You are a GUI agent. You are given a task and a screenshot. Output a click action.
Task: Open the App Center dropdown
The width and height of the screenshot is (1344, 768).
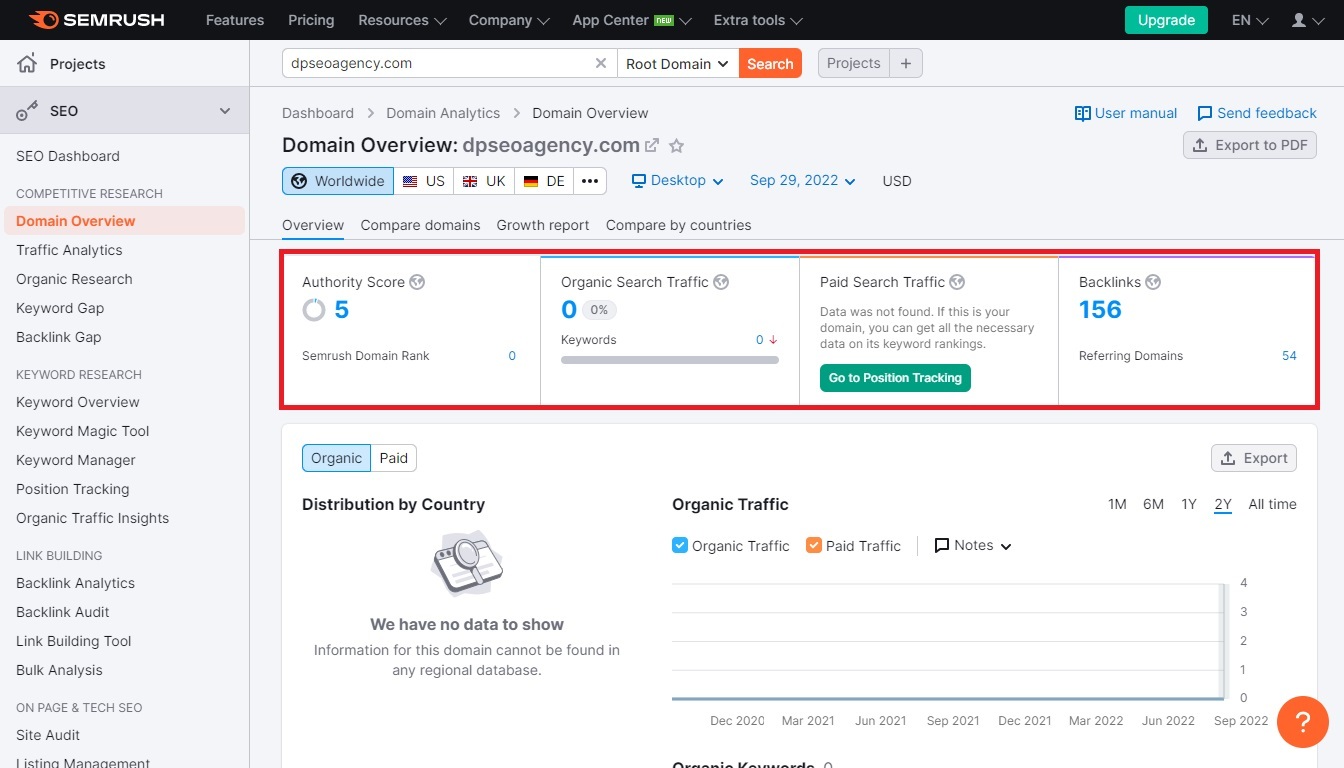pos(633,20)
